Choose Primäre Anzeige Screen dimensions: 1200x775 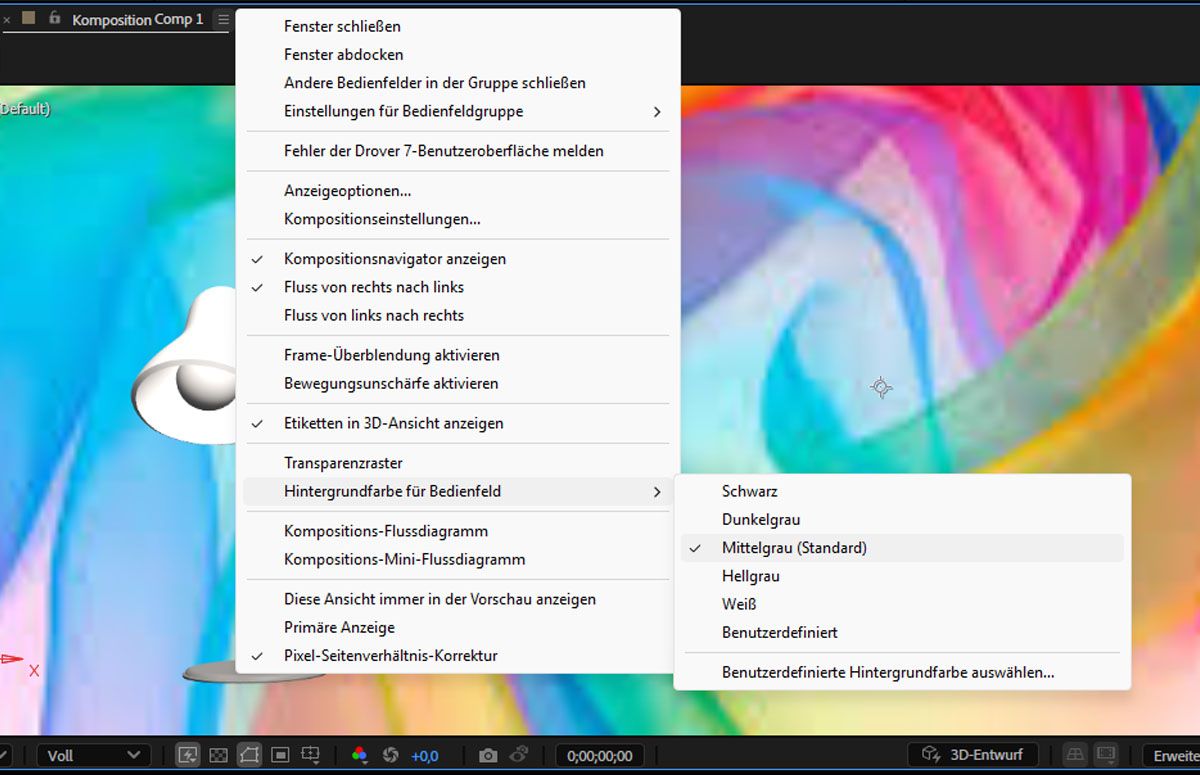pyautogui.click(x=457, y=627)
